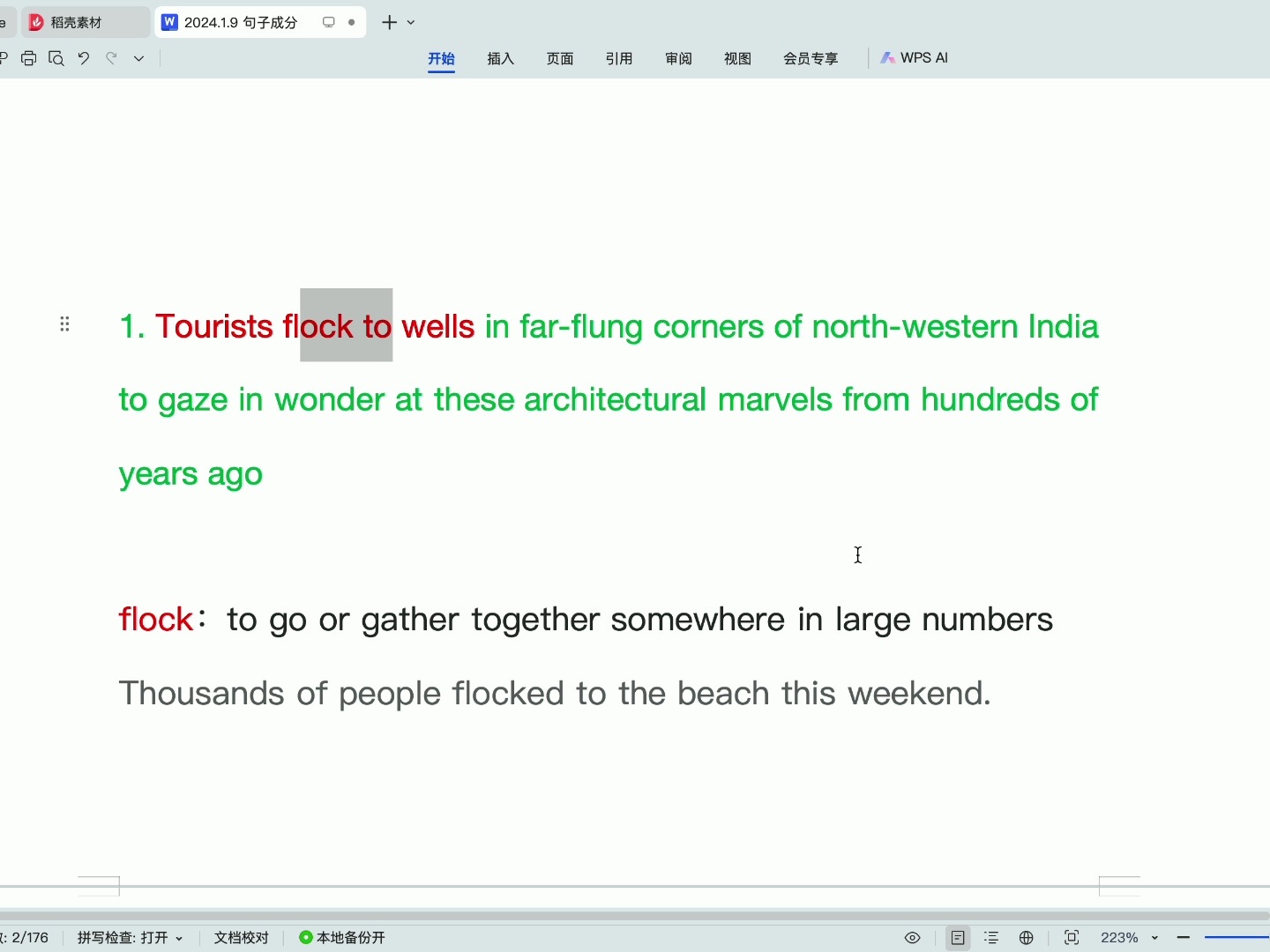Screen dimensions: 1270x952
Task: Click 'years ago' text line
Action: pos(191,475)
